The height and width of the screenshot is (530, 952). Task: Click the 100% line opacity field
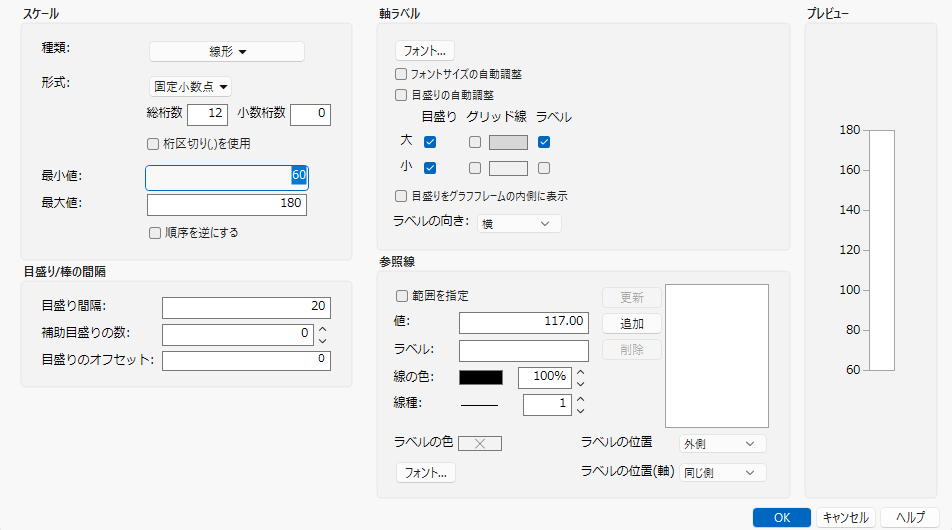(x=545, y=378)
